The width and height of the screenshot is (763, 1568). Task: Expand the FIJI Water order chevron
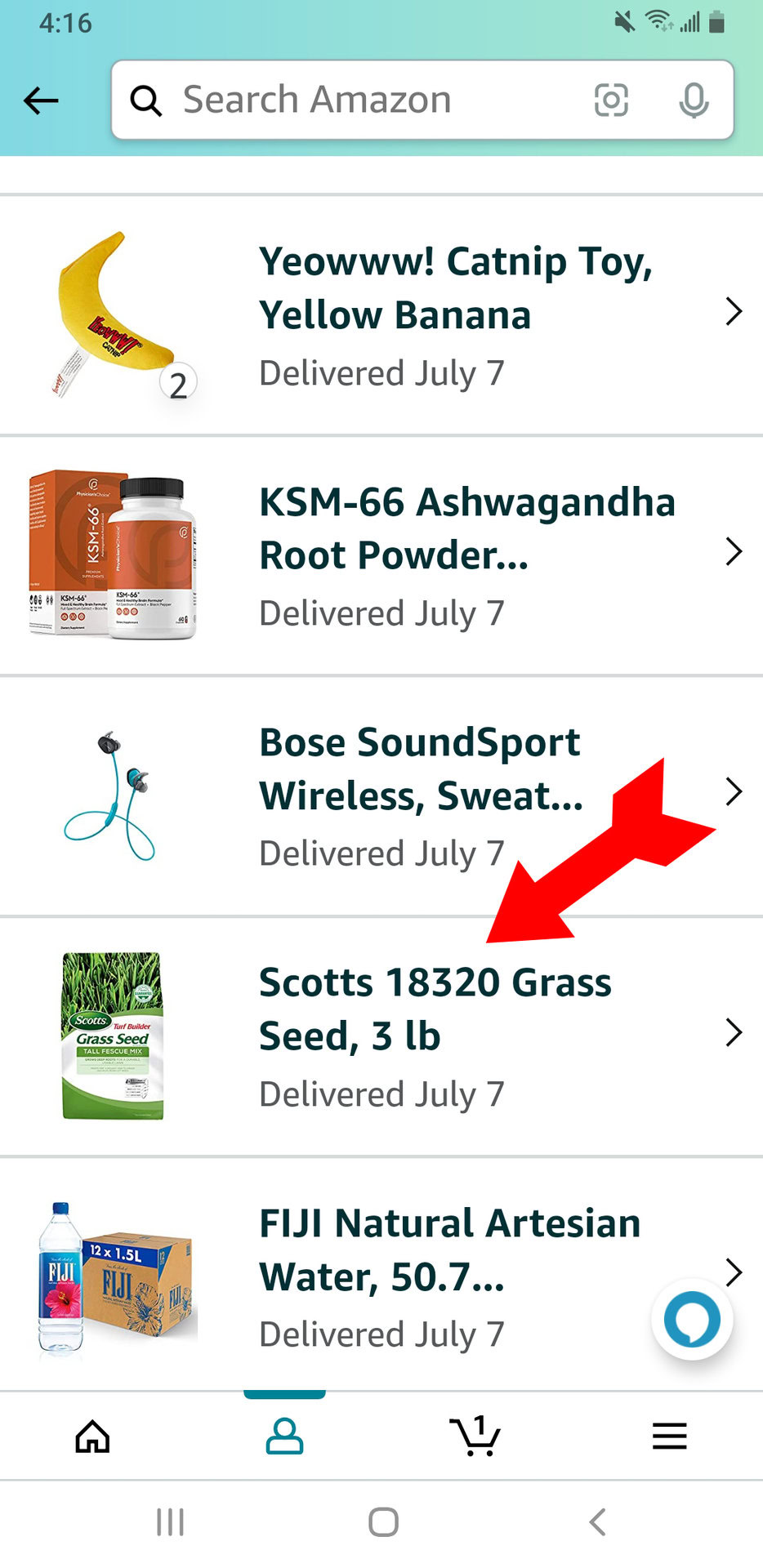coord(734,1272)
